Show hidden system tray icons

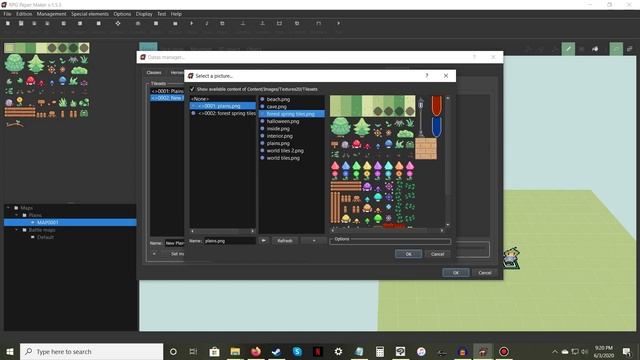(554, 351)
